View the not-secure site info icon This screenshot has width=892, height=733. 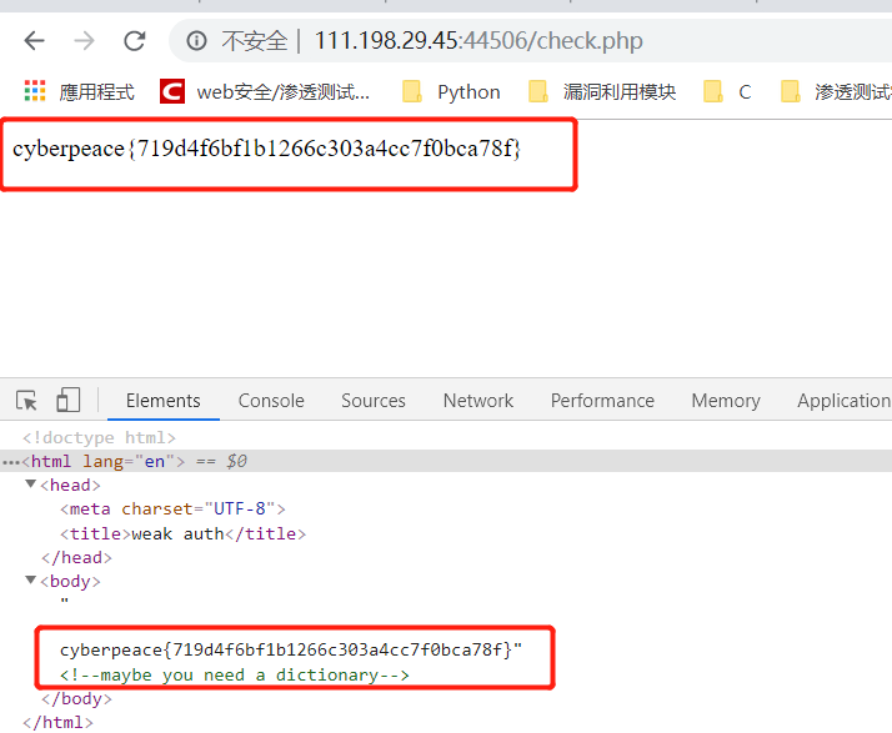click(197, 41)
